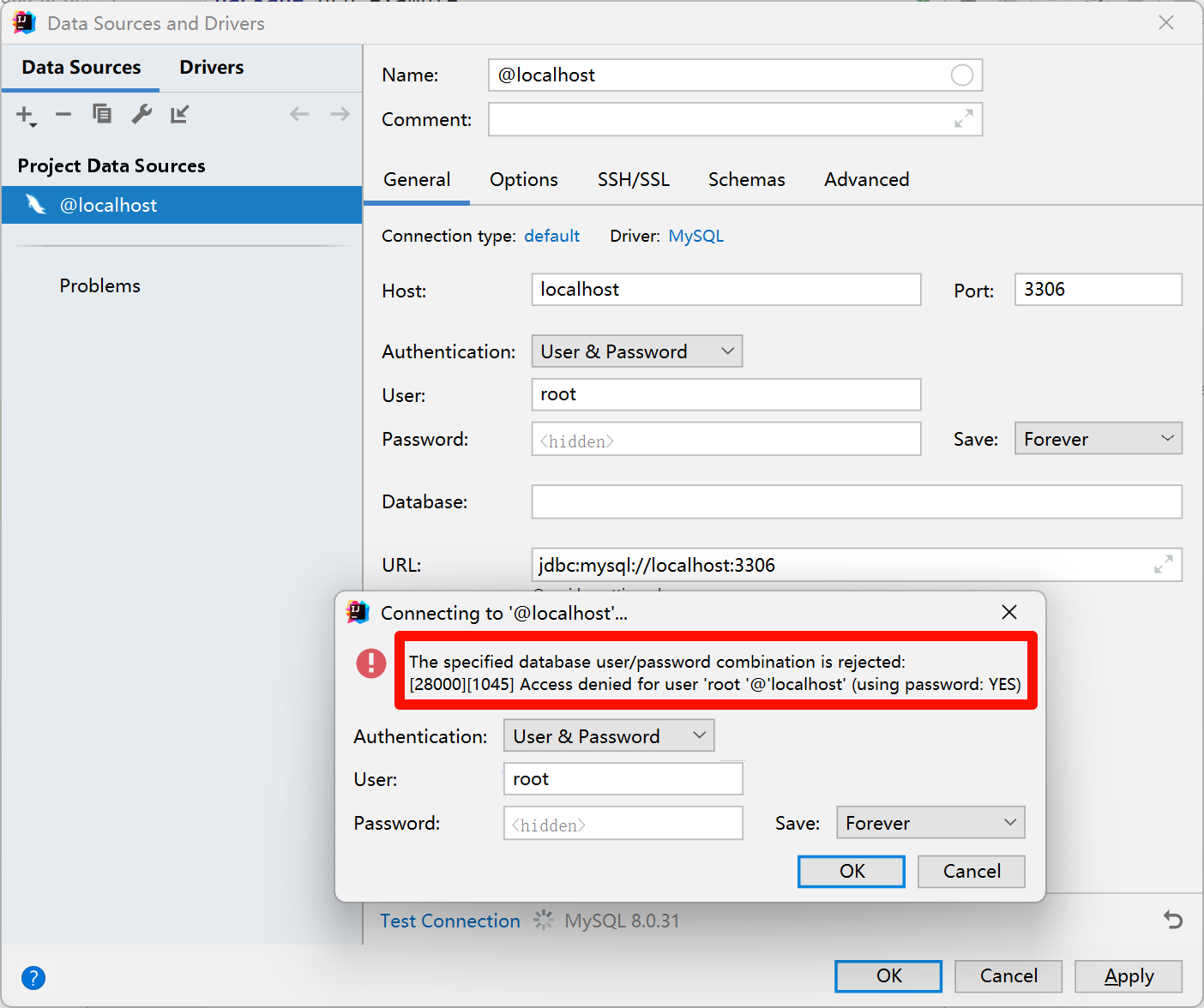This screenshot has height=1008, width=1204.
Task: Close the Connecting to '@localhost' dialog
Action: (1009, 612)
